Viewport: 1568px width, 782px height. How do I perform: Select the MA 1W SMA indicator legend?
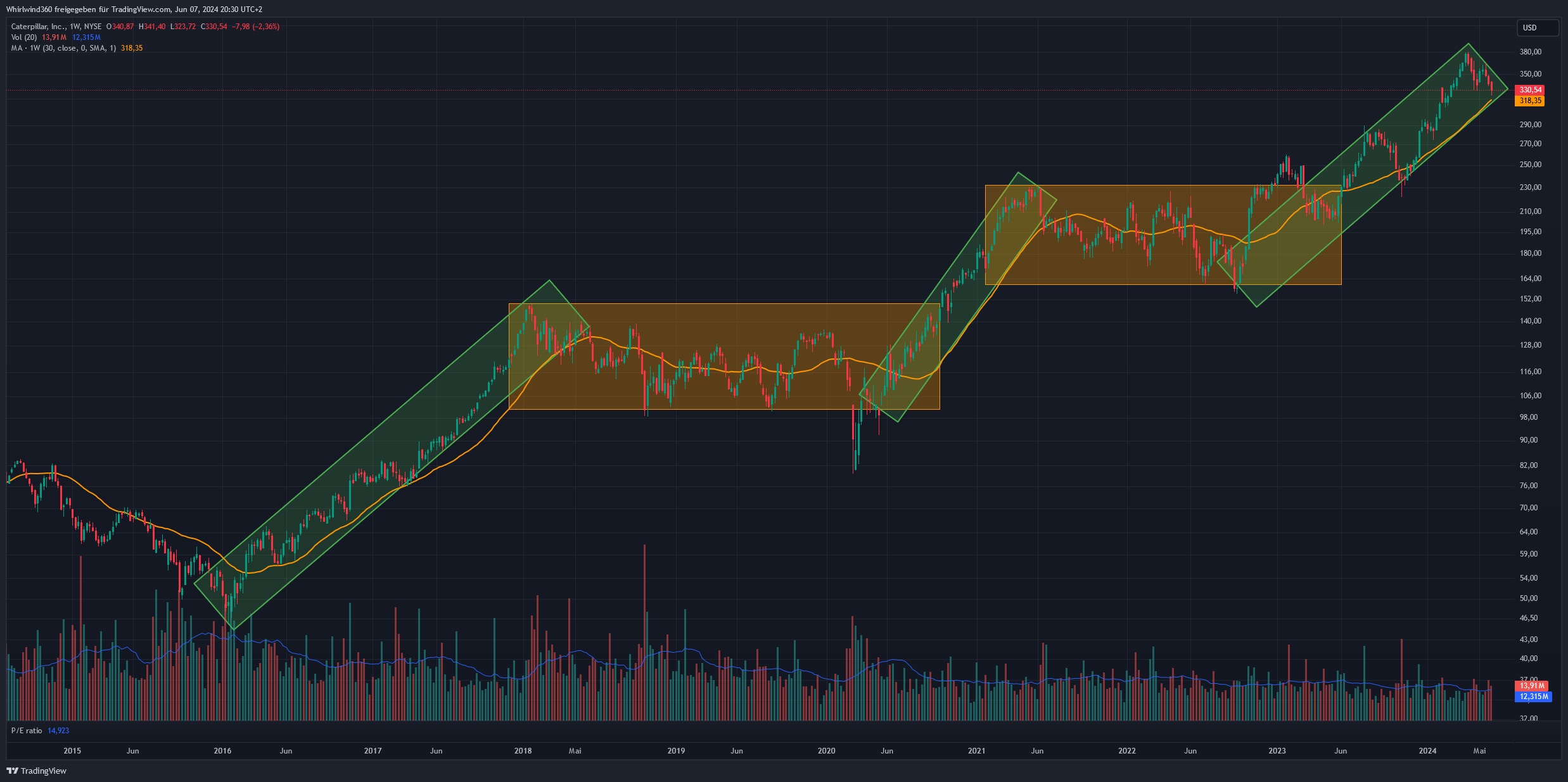63,48
